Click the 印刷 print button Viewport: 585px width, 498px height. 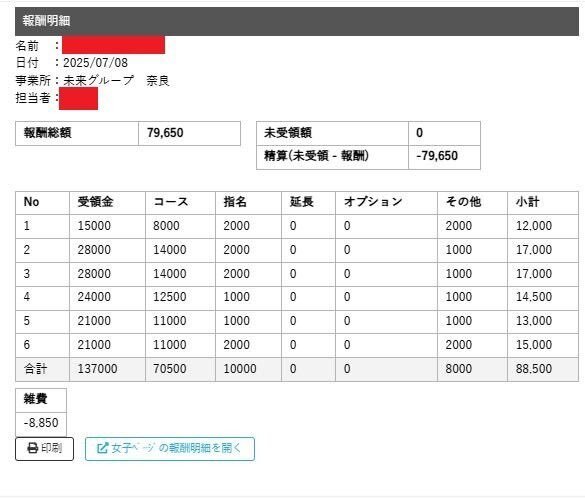click(44, 449)
